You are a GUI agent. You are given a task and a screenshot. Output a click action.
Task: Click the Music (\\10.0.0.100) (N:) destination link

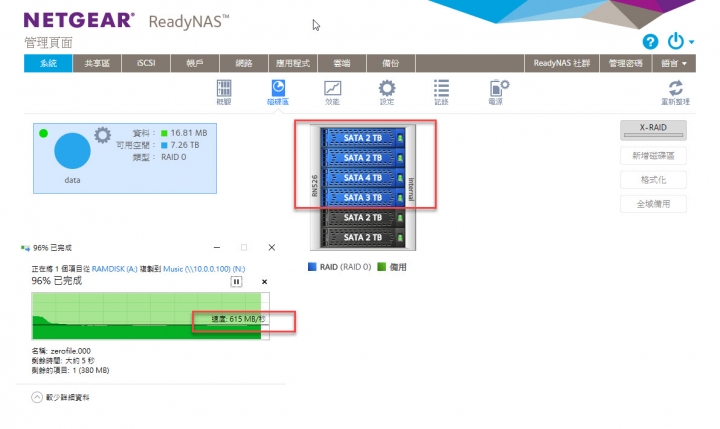(x=204, y=269)
